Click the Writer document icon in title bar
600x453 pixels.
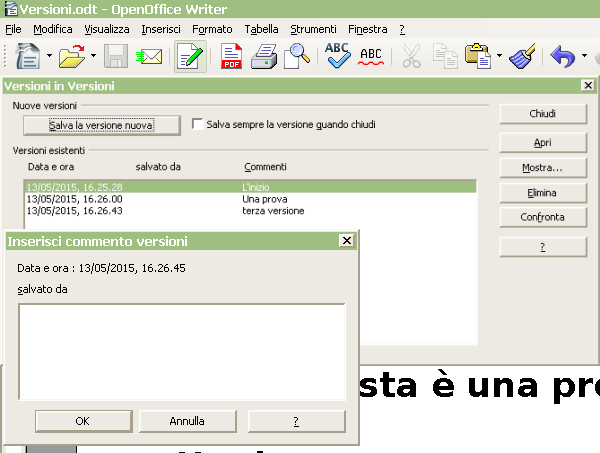(x=10, y=8)
